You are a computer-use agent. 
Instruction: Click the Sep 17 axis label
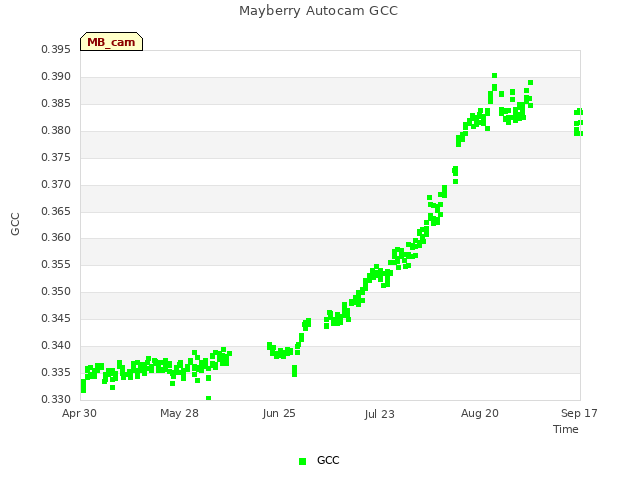579,413
